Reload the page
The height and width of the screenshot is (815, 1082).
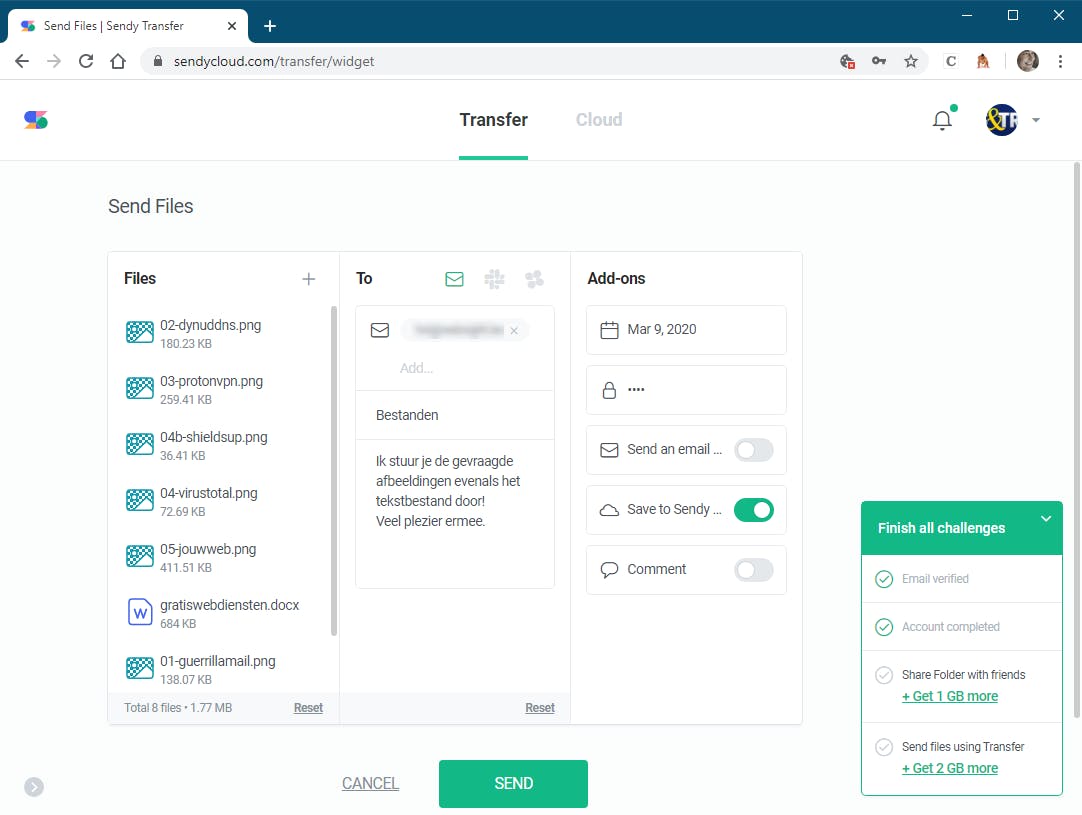(x=86, y=61)
